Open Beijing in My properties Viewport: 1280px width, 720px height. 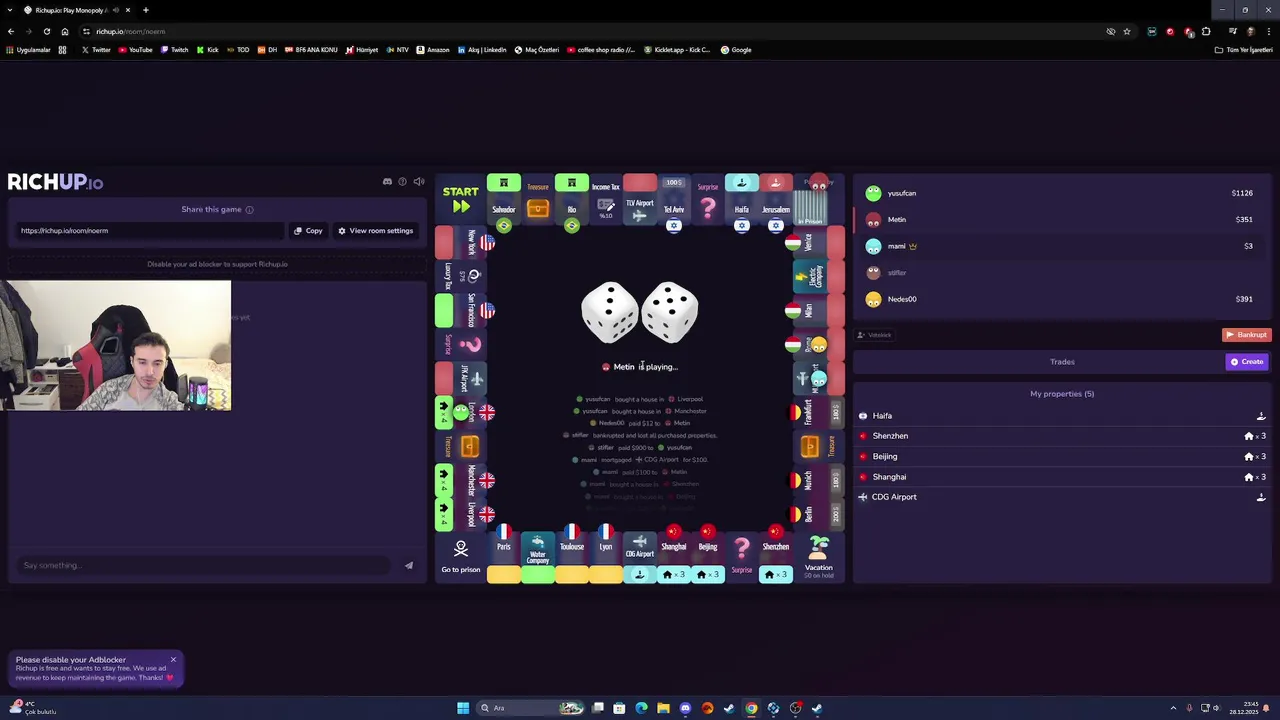tap(1062, 457)
